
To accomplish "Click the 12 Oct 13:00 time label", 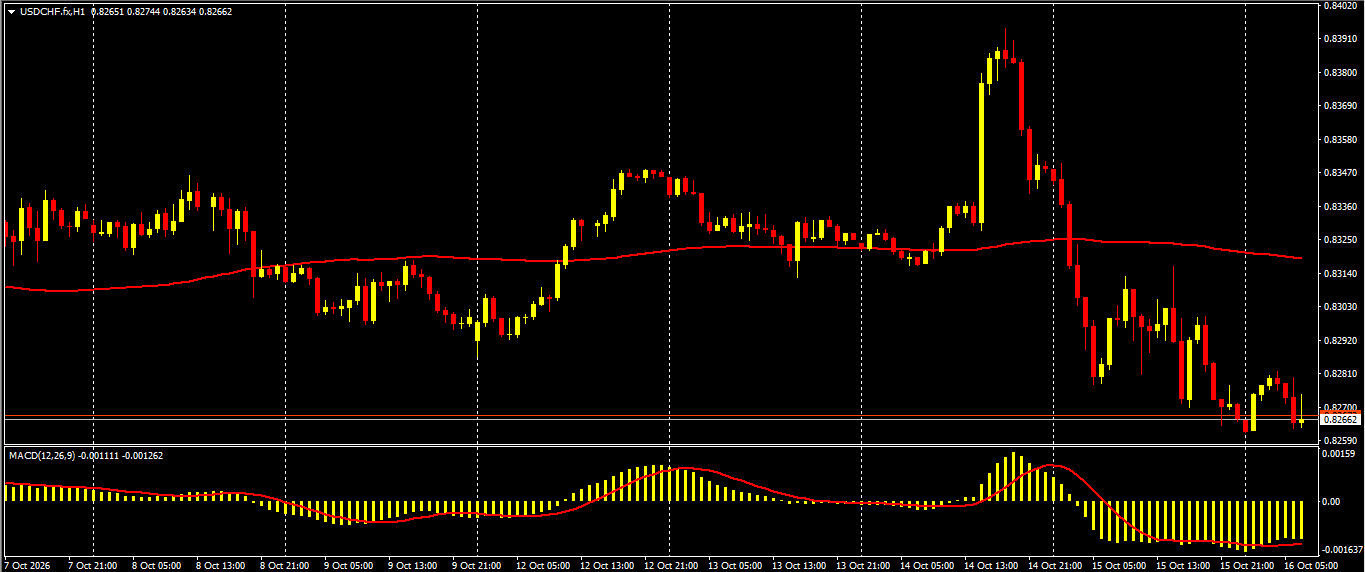I will [607, 566].
